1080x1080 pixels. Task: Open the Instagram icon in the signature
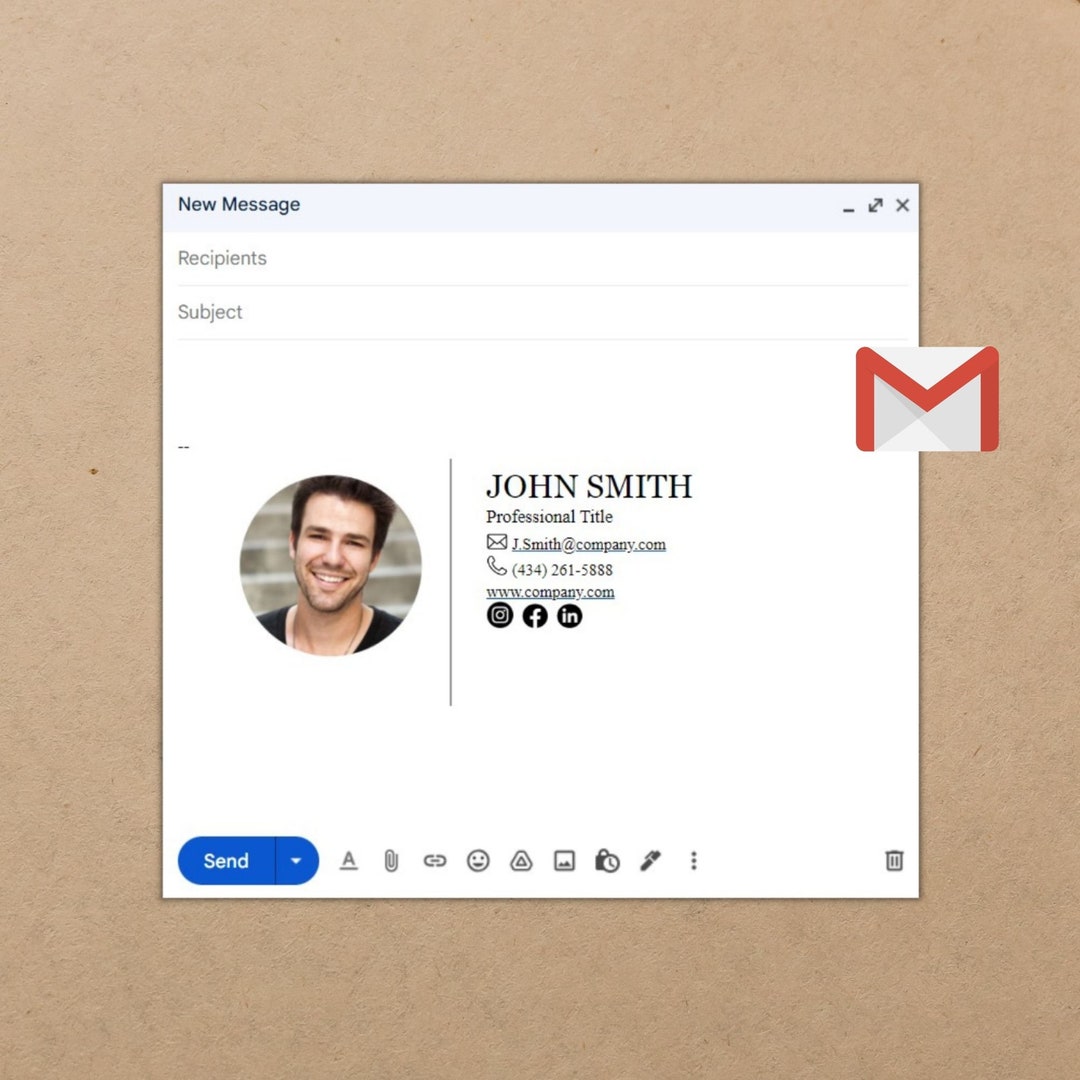coord(499,615)
